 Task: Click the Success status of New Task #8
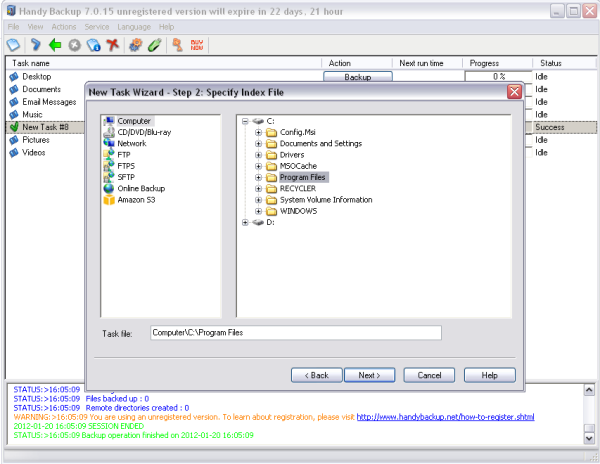pyautogui.click(x=549, y=127)
